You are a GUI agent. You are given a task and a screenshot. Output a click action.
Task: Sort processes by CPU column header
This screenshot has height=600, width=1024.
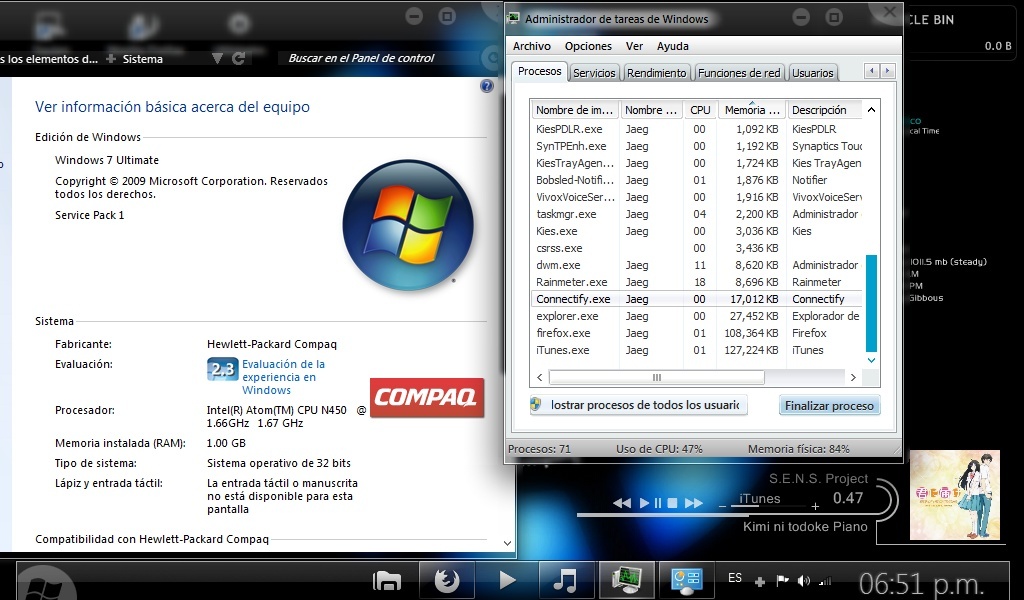(x=699, y=110)
